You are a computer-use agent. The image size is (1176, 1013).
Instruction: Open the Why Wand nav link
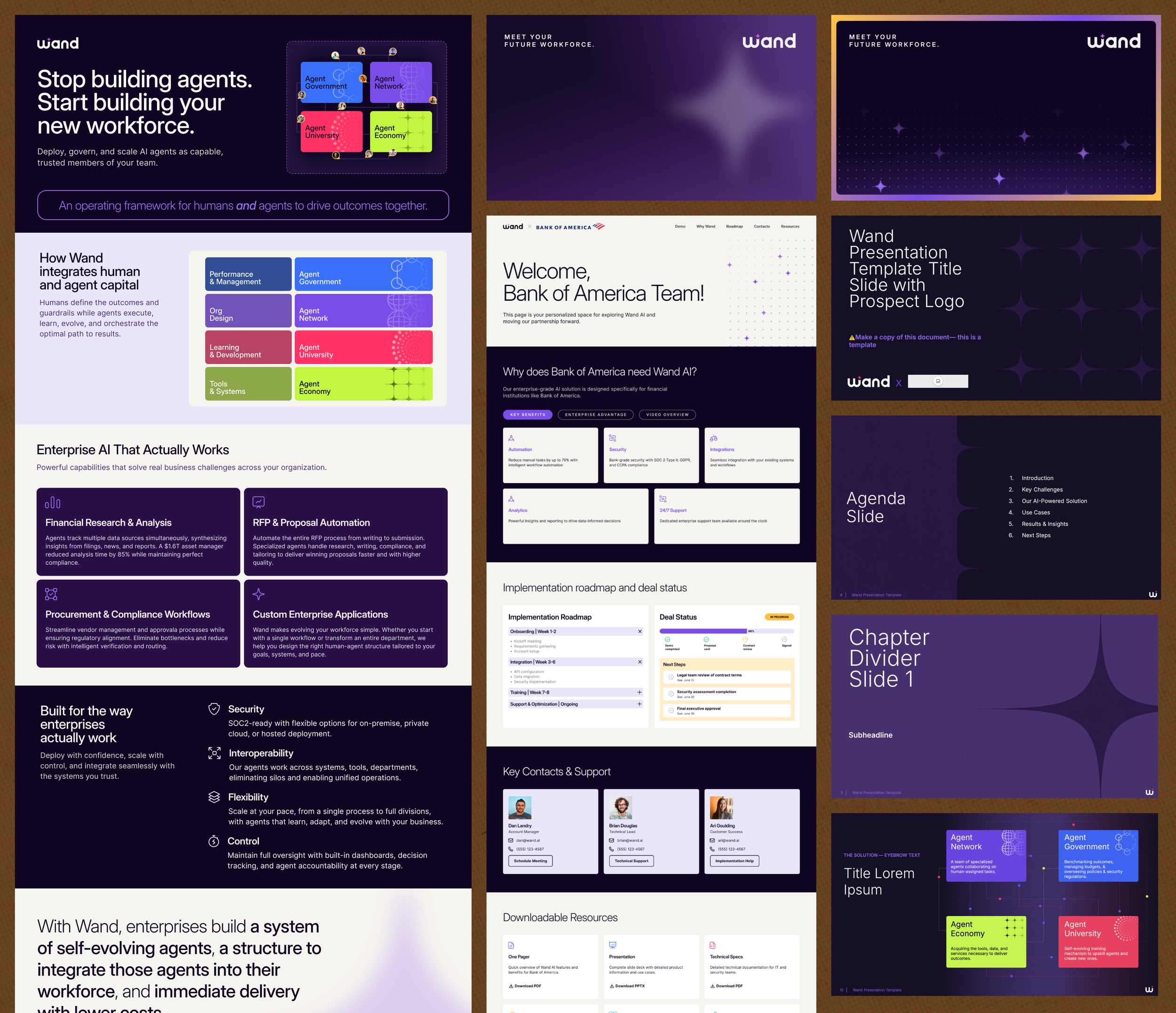[x=706, y=226]
